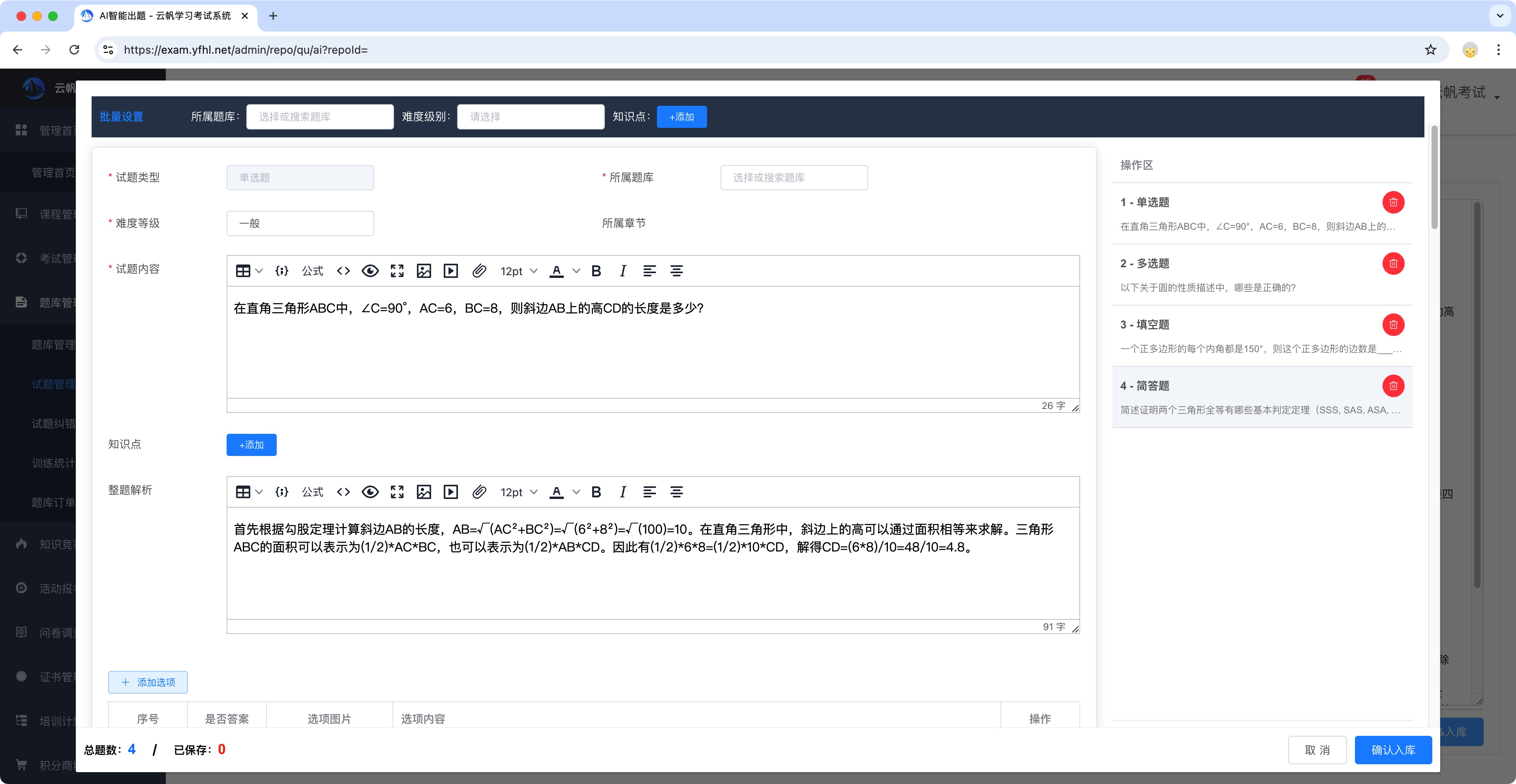Open 12pt font size dropdown in question editor
The width and height of the screenshot is (1516, 784).
(518, 271)
